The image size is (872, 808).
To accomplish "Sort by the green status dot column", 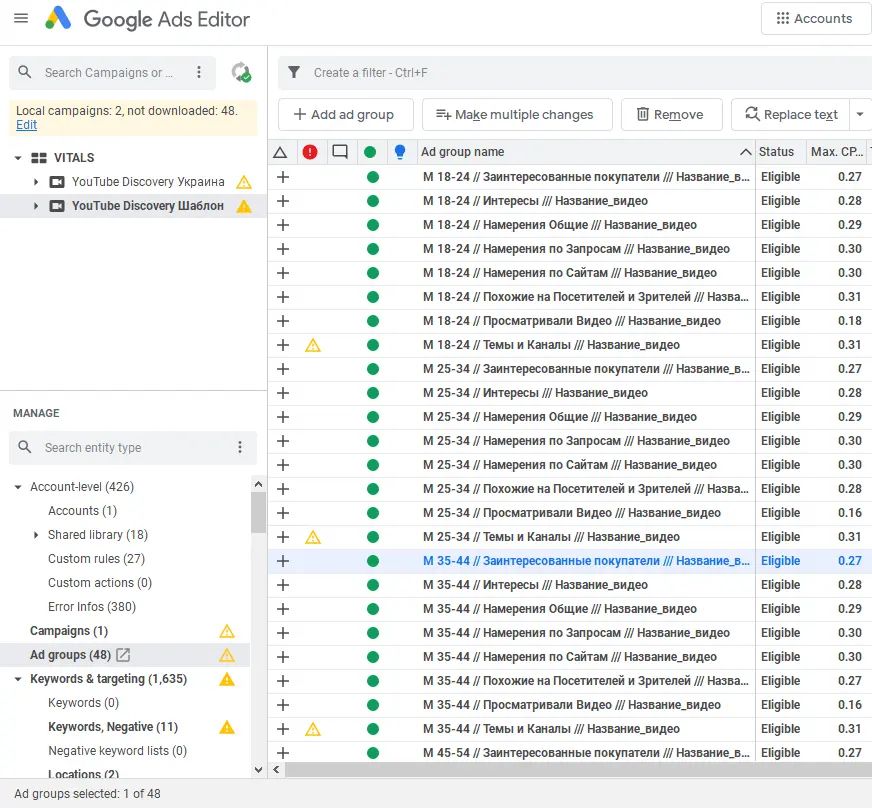I will [370, 152].
